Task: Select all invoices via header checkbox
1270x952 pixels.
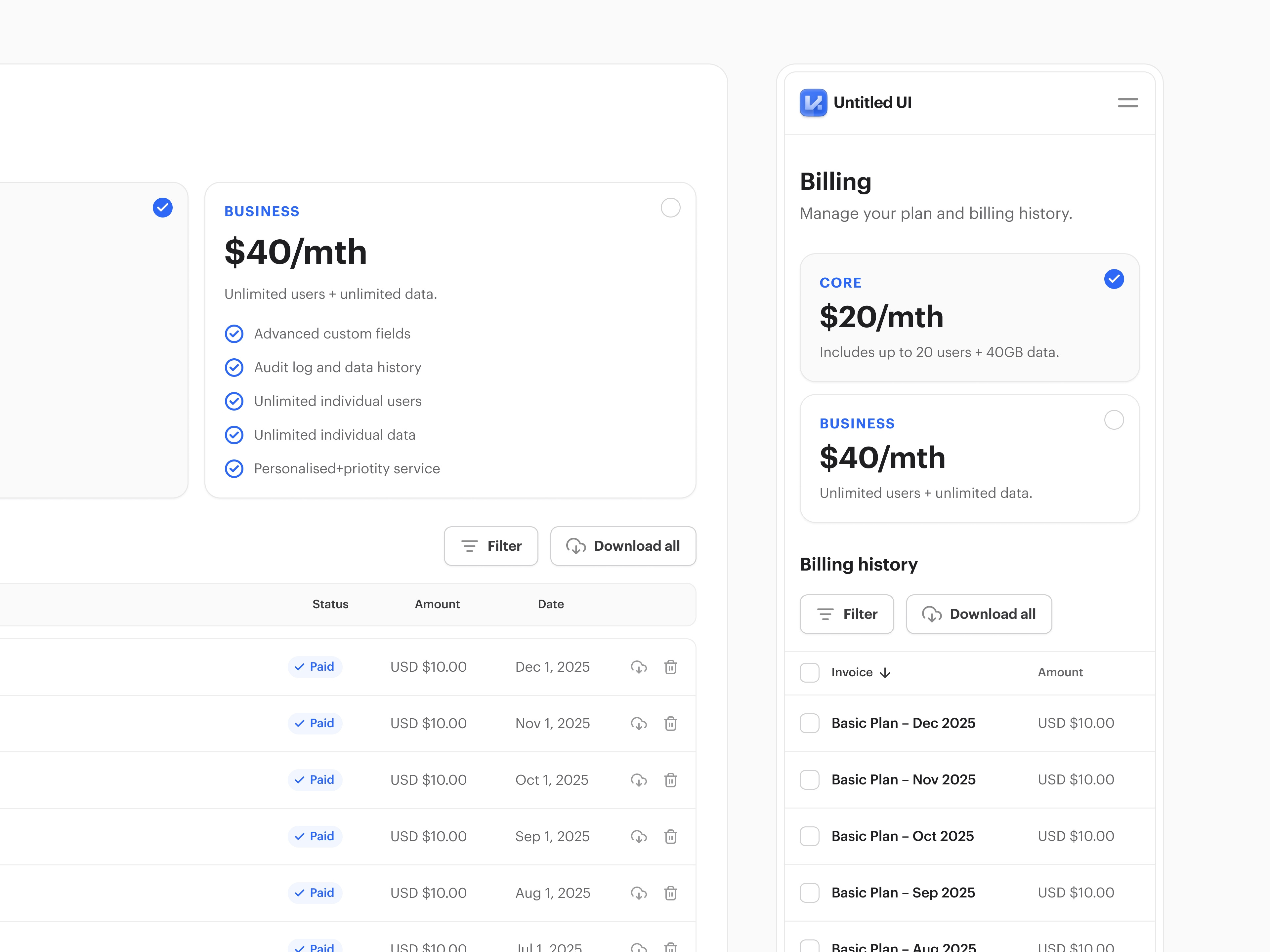Action: point(810,672)
